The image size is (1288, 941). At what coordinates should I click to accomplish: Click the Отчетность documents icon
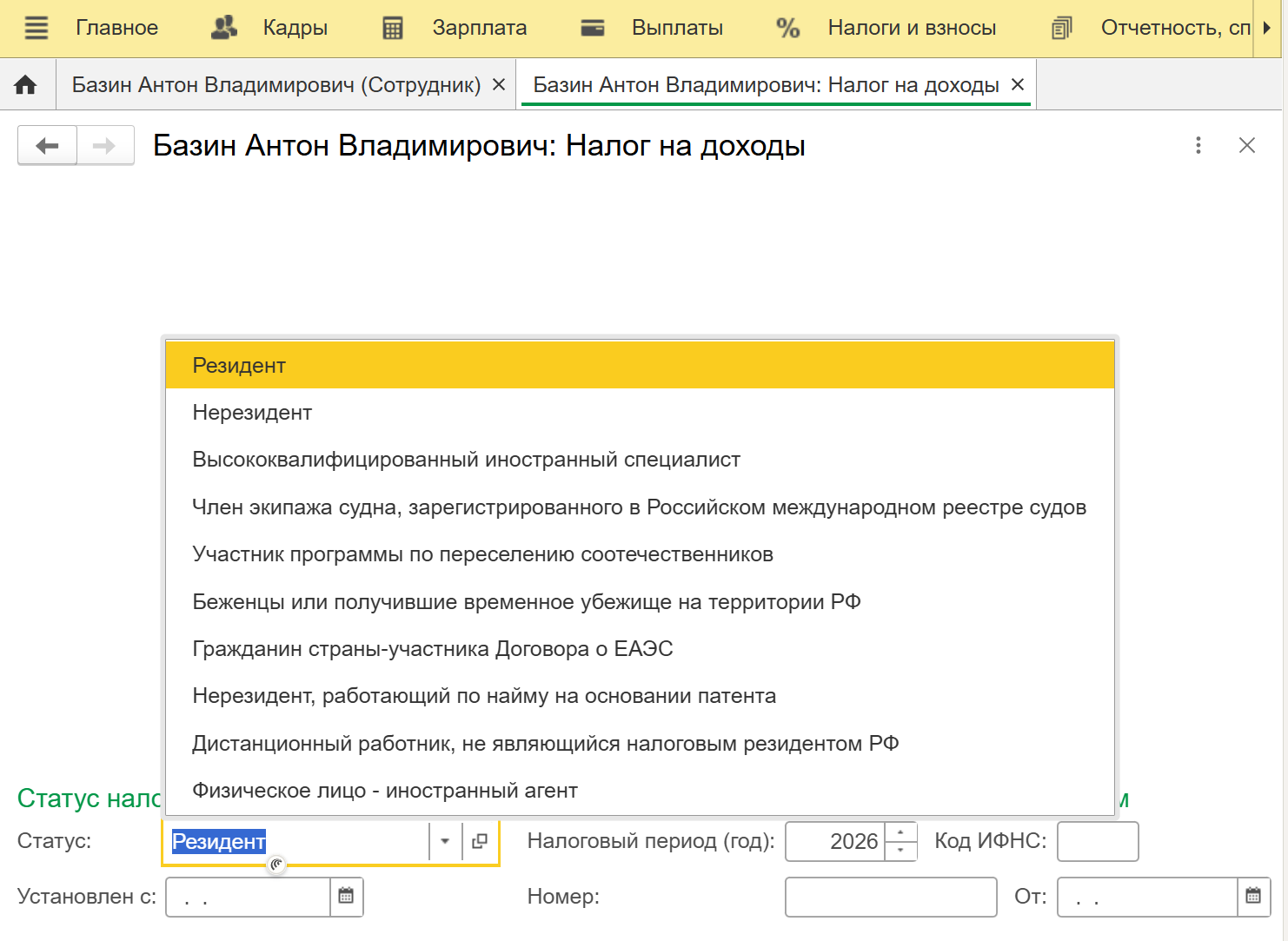1061,28
